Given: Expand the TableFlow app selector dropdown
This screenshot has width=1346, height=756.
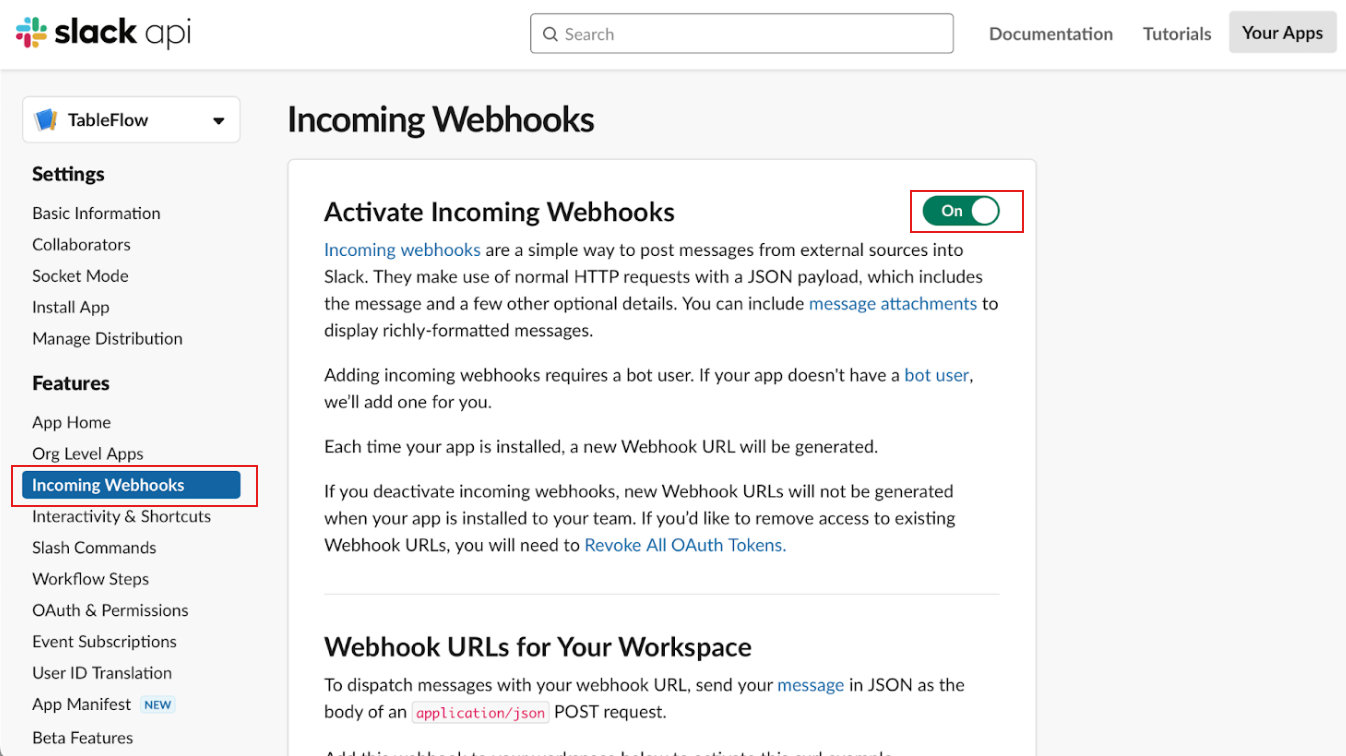Looking at the screenshot, I should coord(218,121).
